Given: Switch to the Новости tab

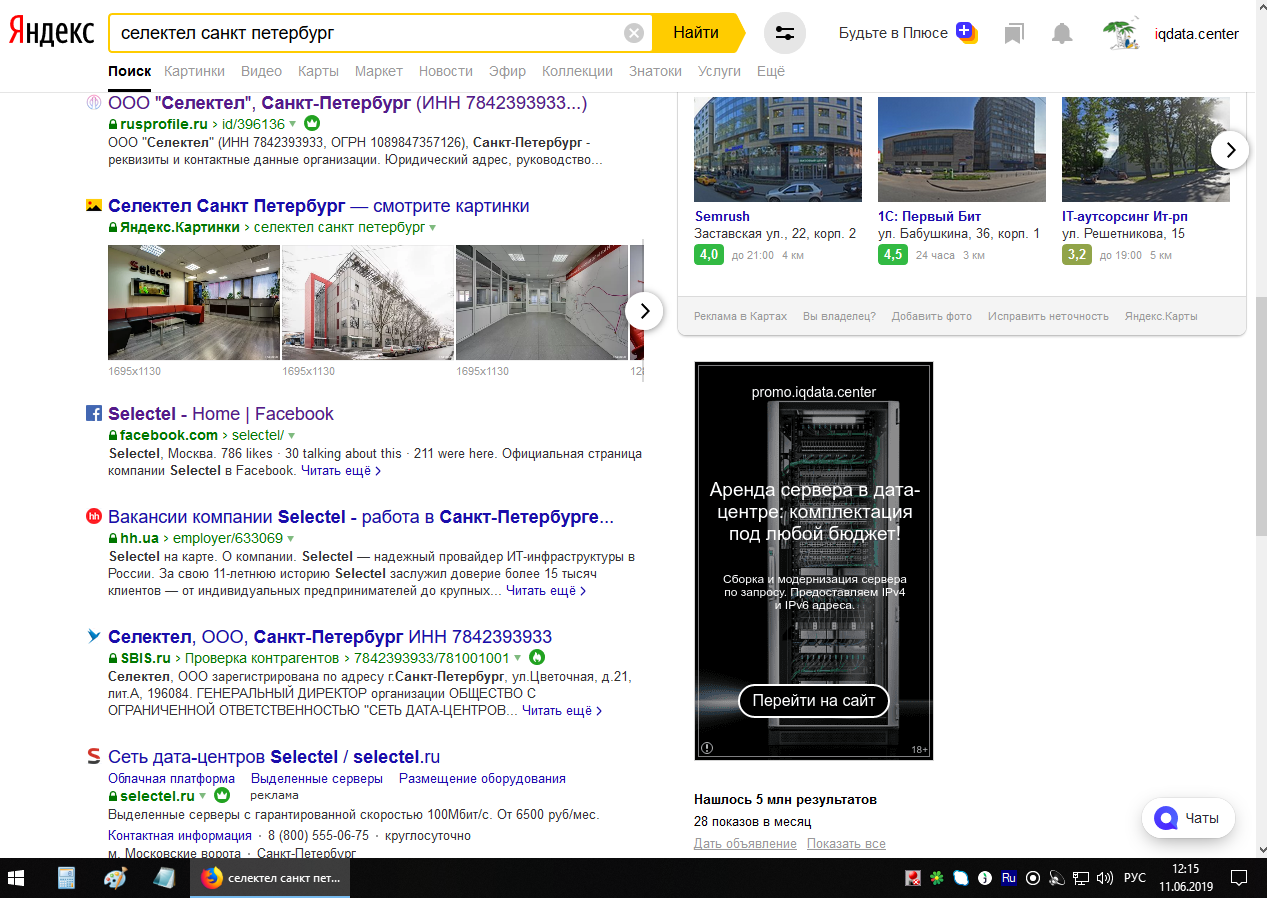Looking at the screenshot, I should [x=446, y=71].
